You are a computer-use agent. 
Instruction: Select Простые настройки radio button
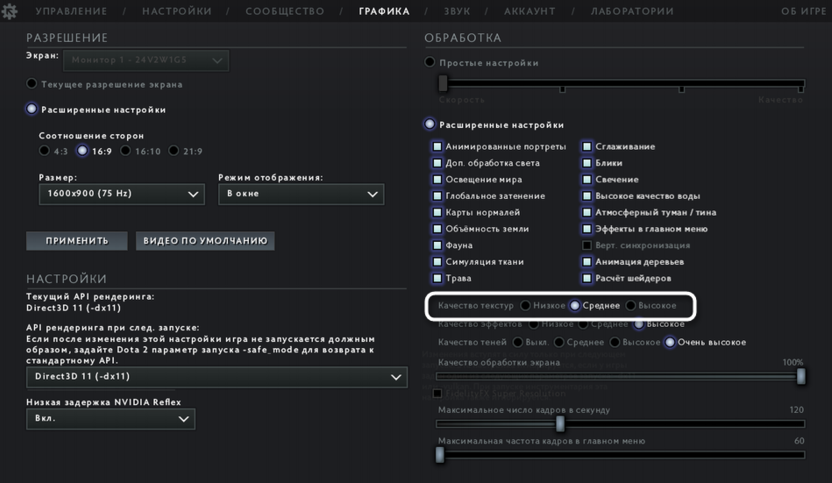pos(431,63)
